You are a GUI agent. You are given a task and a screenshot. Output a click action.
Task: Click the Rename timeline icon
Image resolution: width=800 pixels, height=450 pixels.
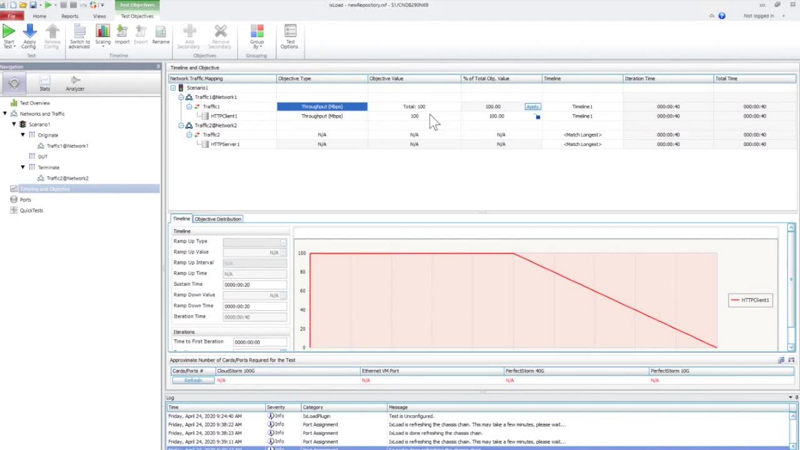point(160,31)
